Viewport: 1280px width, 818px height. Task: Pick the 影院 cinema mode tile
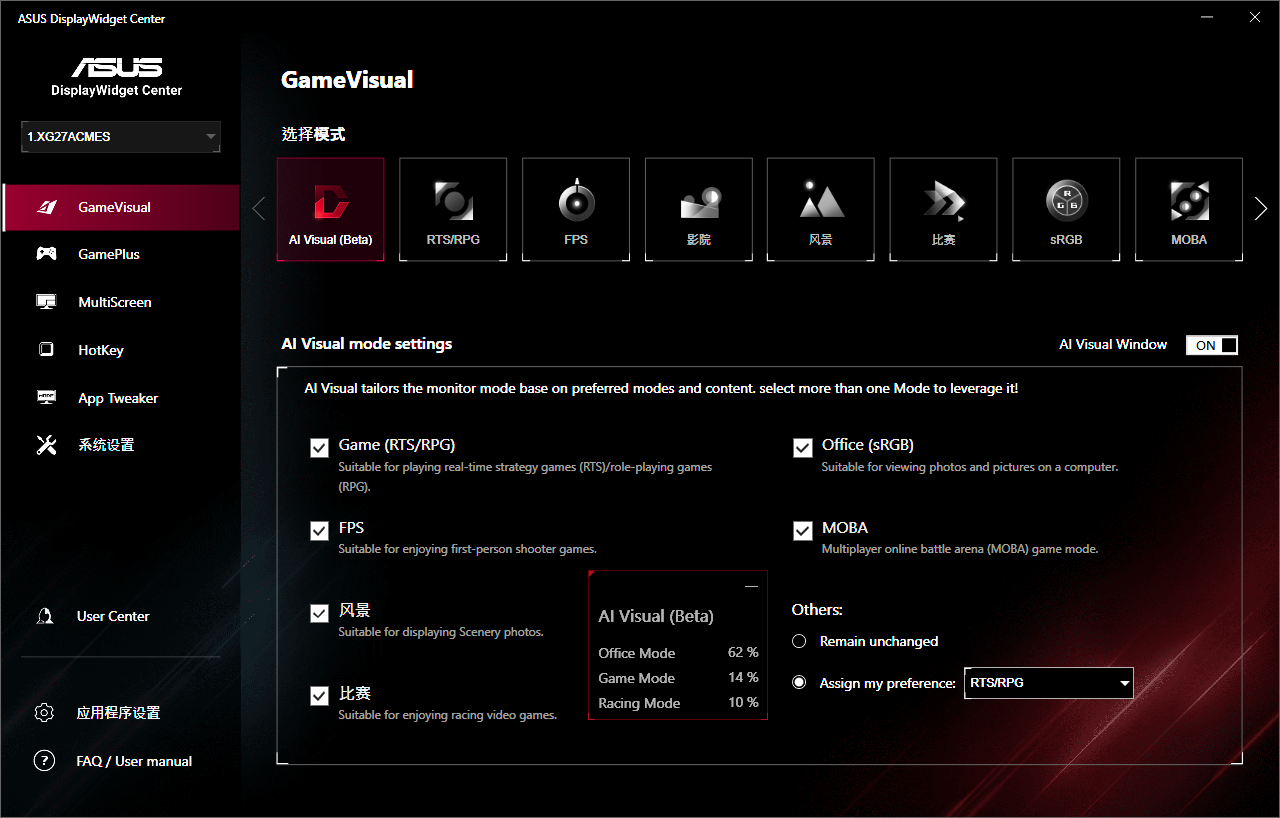(699, 209)
